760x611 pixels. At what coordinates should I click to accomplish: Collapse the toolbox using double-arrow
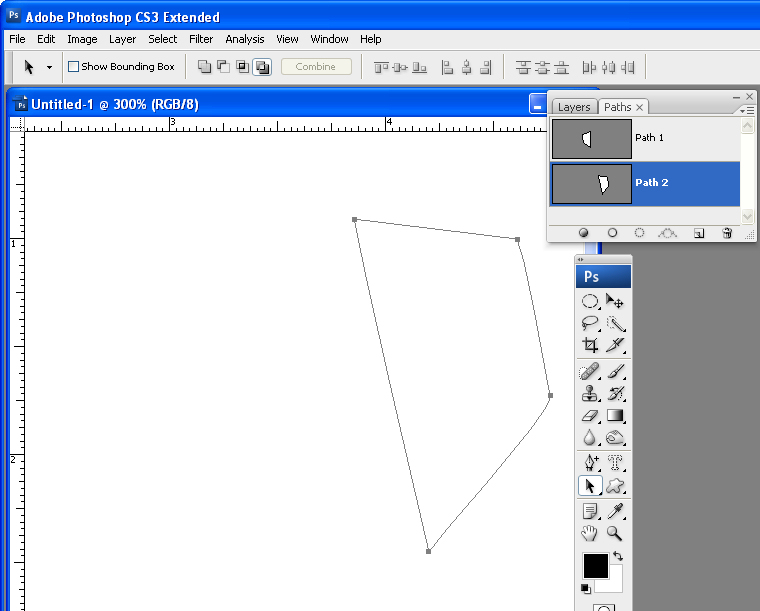pyautogui.click(x=581, y=259)
